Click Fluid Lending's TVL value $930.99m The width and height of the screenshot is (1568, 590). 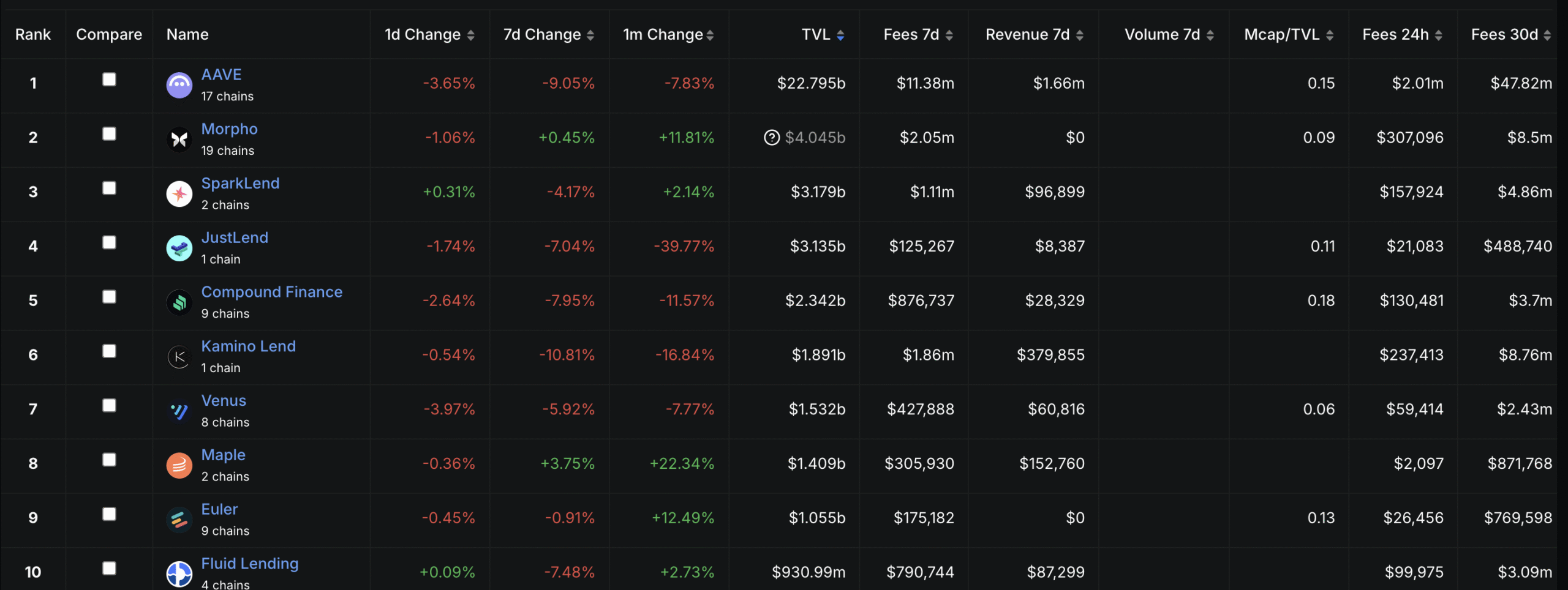809,572
